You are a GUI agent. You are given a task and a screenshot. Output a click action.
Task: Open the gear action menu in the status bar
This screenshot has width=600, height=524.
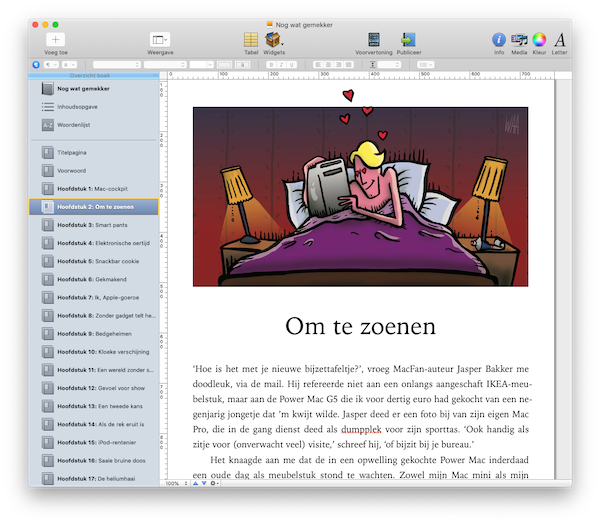tap(214, 483)
